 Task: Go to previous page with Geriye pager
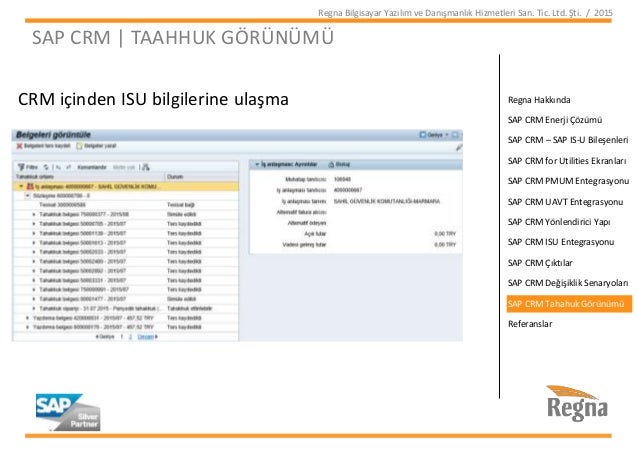[105, 337]
